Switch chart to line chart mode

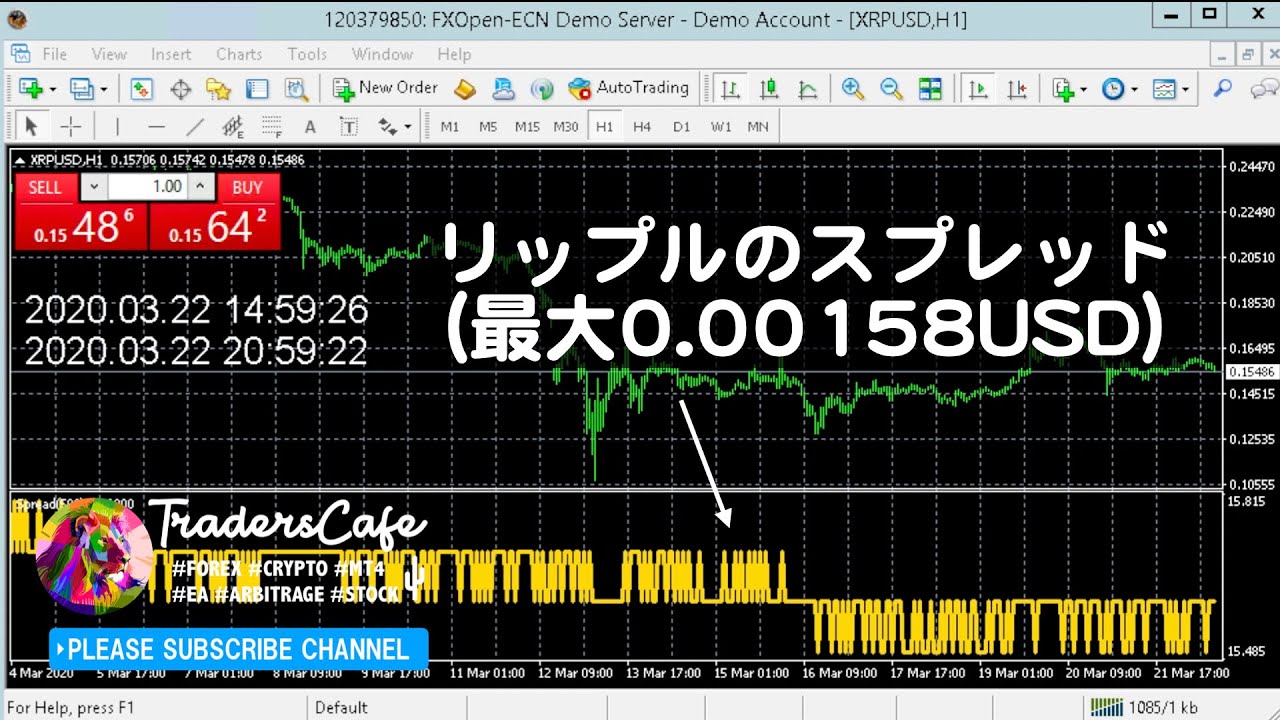pos(808,89)
